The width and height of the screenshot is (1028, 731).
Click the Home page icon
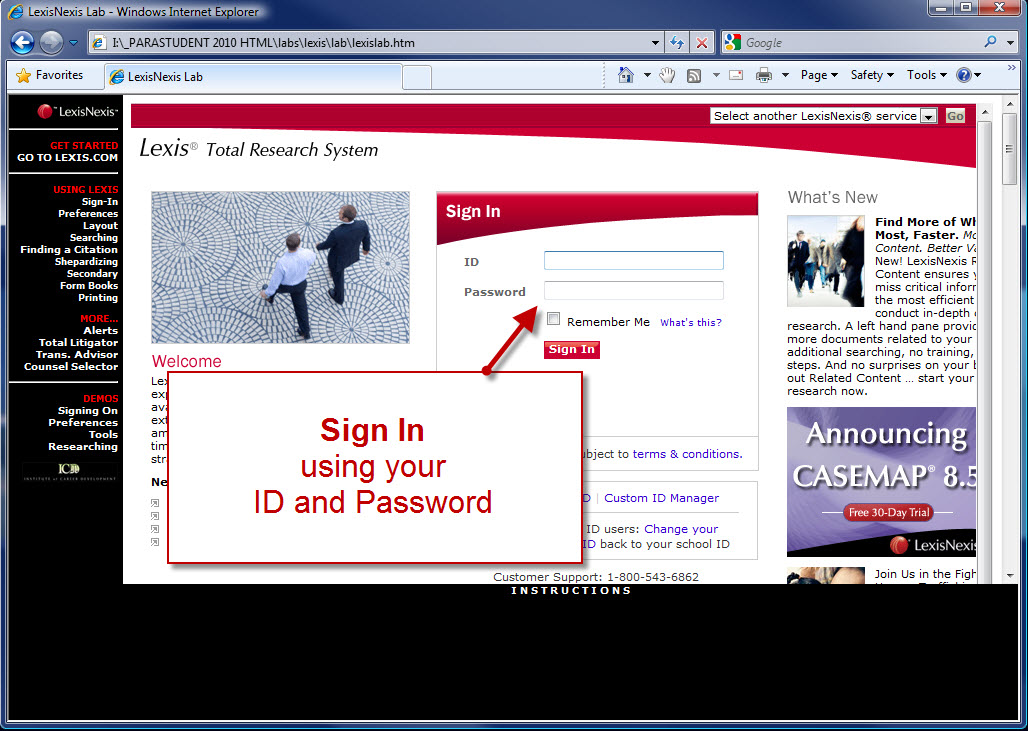[626, 75]
